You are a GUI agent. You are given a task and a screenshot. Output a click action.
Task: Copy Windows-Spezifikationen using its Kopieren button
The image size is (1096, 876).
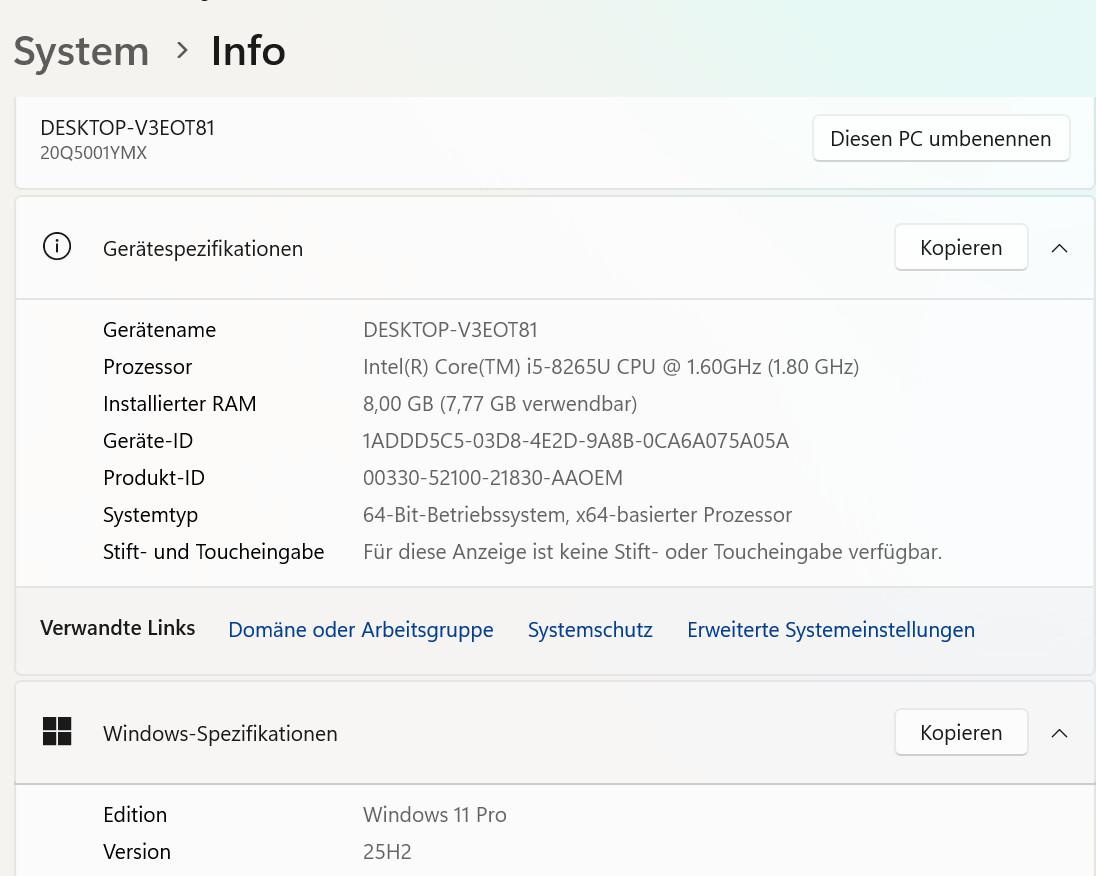pos(960,733)
